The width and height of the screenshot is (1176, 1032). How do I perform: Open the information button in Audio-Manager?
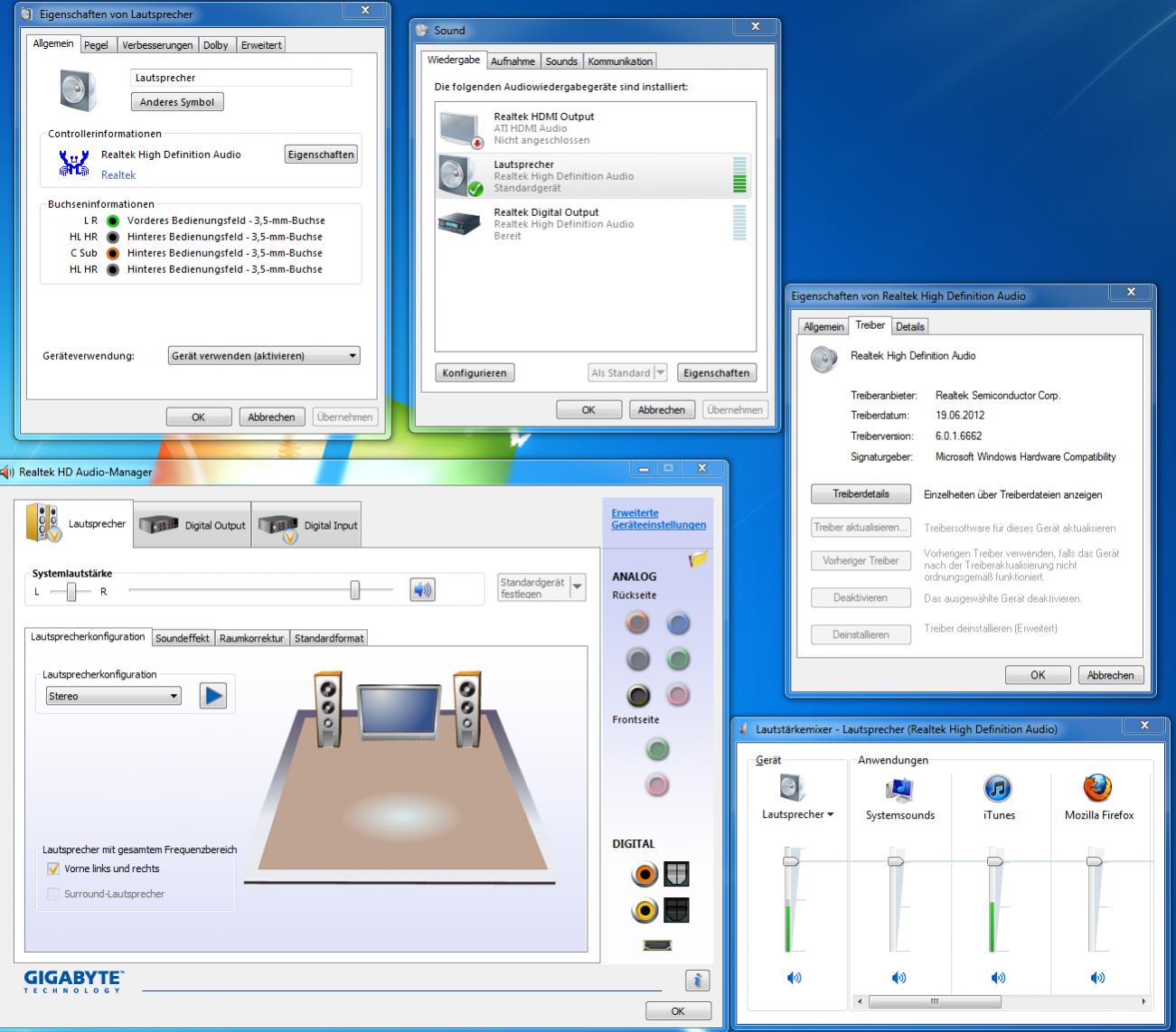[x=697, y=980]
